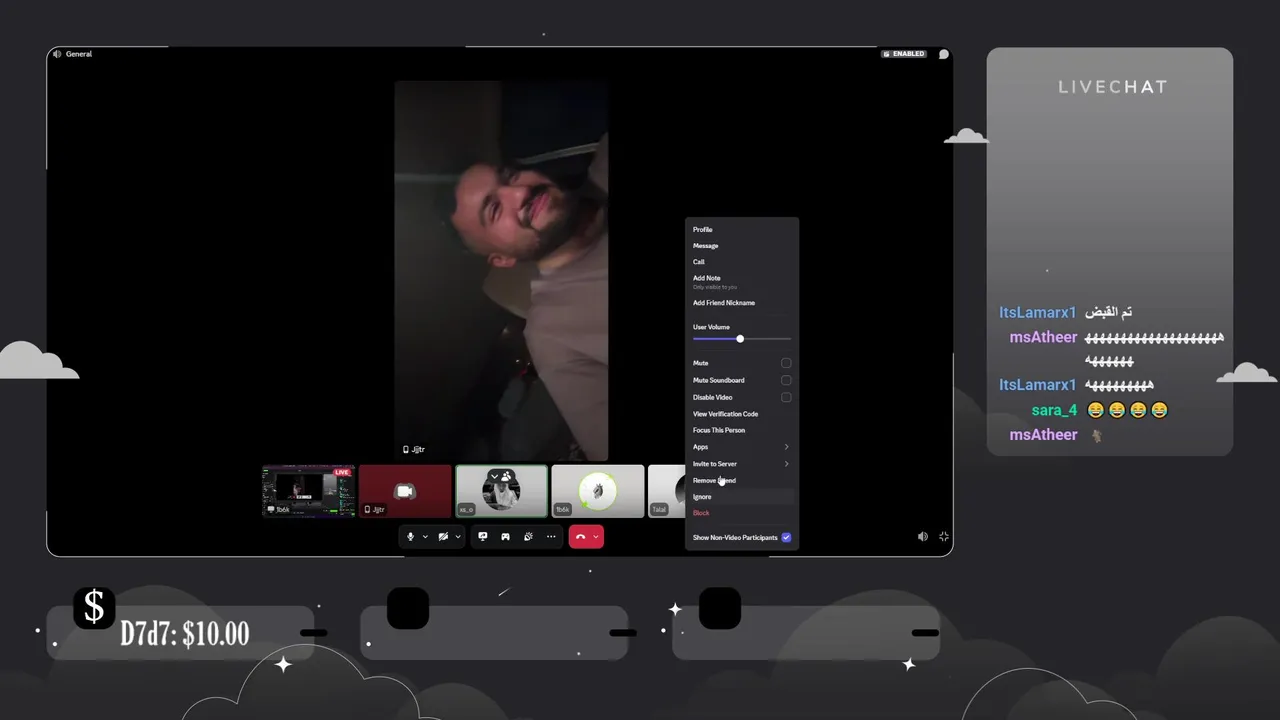The width and height of the screenshot is (1280, 720).
Task: Click the LIVE badge on stream thumbnail
Action: 342,472
